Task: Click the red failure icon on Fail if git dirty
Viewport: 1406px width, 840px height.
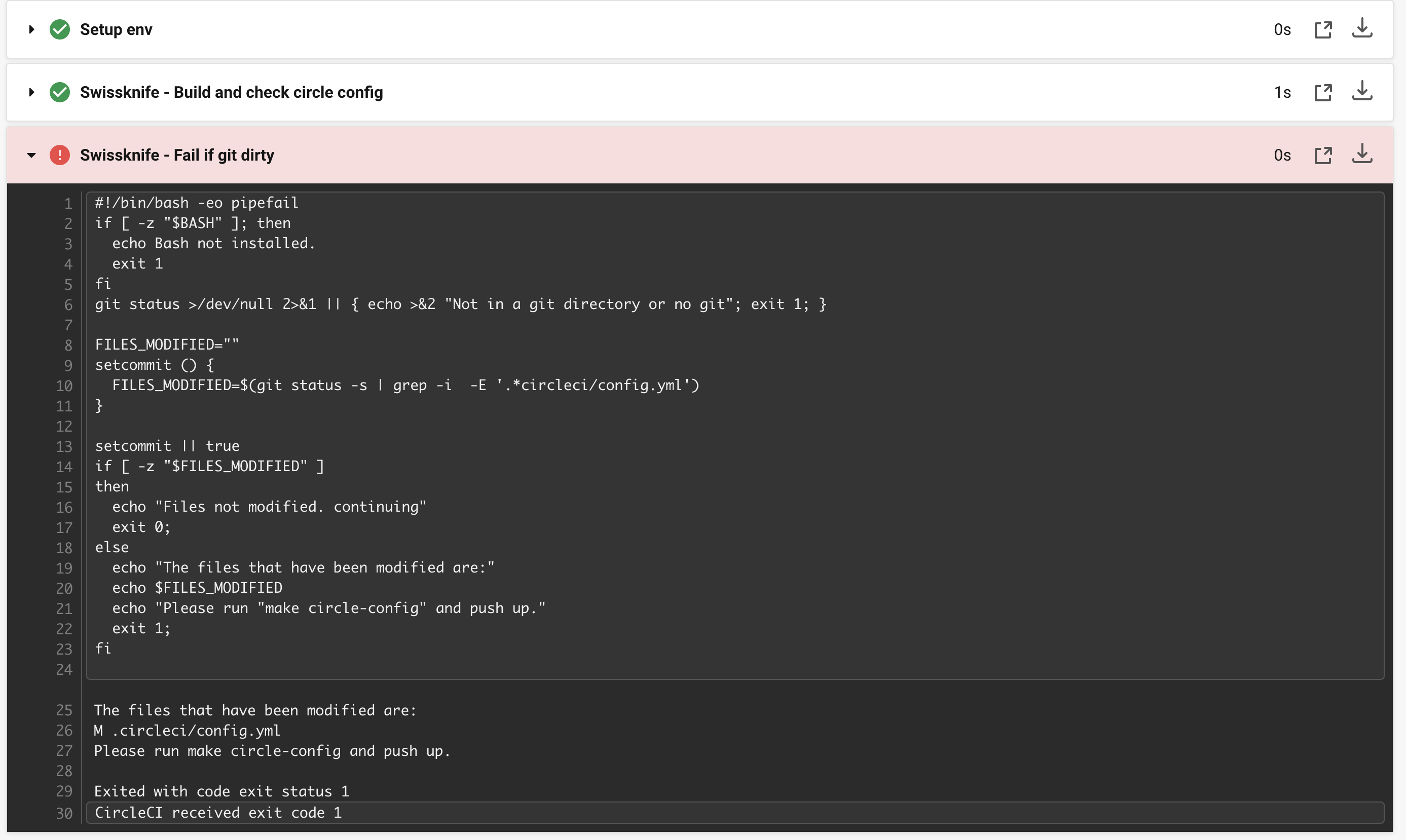Action: coord(60,155)
